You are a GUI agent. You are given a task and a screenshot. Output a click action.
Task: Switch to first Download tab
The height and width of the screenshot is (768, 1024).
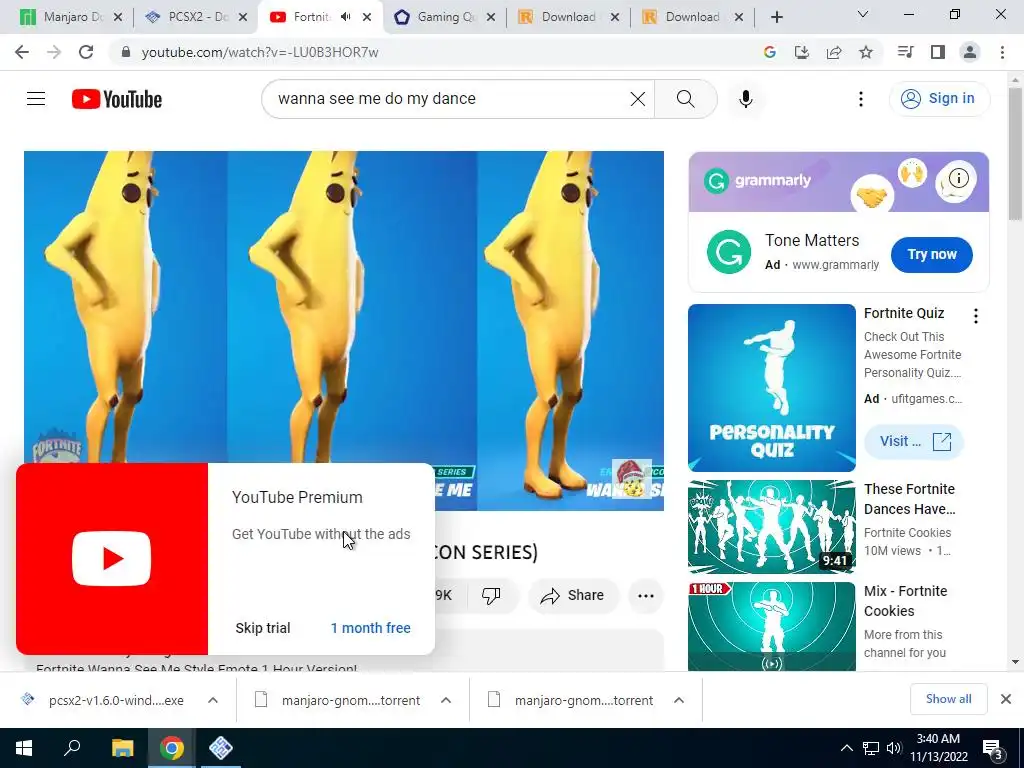click(568, 17)
